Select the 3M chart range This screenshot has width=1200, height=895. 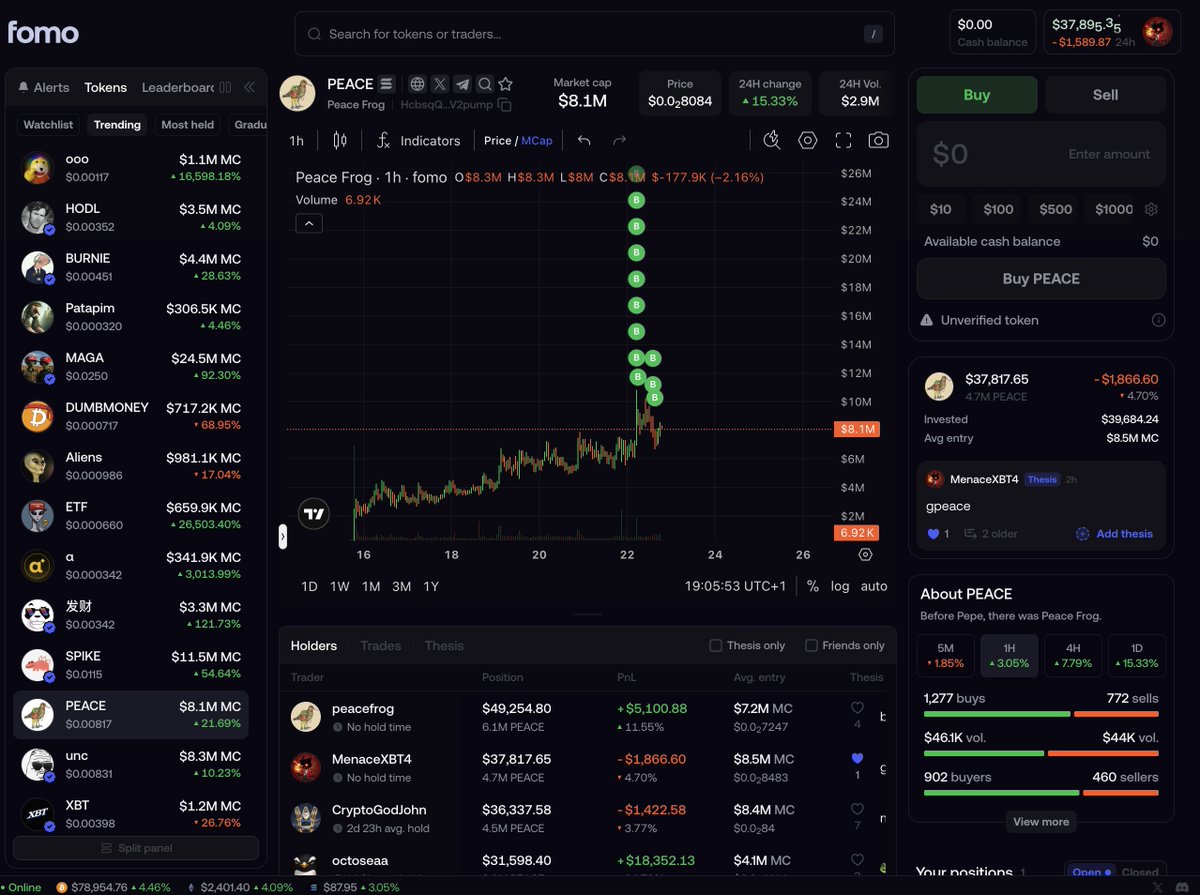point(401,586)
